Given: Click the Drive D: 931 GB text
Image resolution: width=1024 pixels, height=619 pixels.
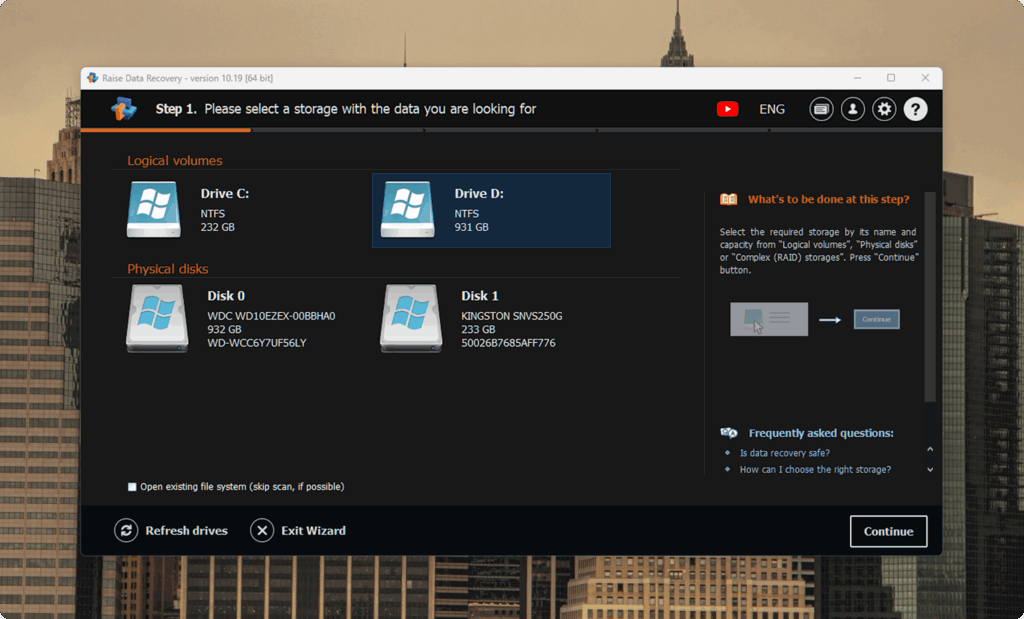Looking at the screenshot, I should pyautogui.click(x=472, y=227).
